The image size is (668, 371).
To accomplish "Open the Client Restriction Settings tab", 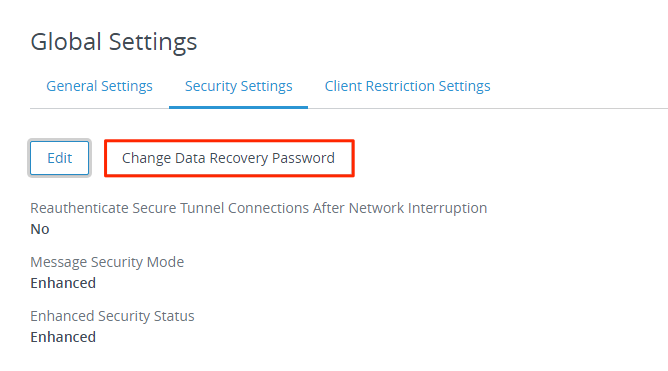I will pos(408,86).
